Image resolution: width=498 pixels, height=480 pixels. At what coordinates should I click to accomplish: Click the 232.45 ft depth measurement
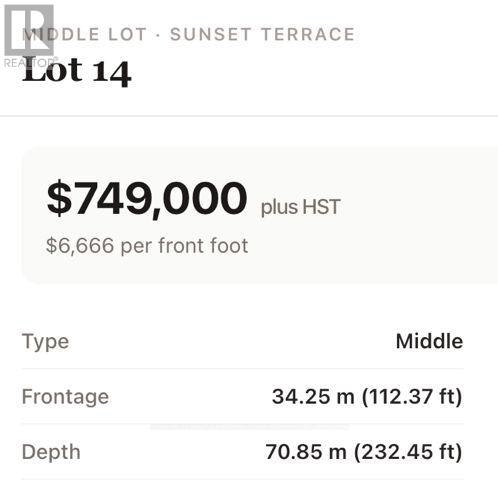(408, 452)
